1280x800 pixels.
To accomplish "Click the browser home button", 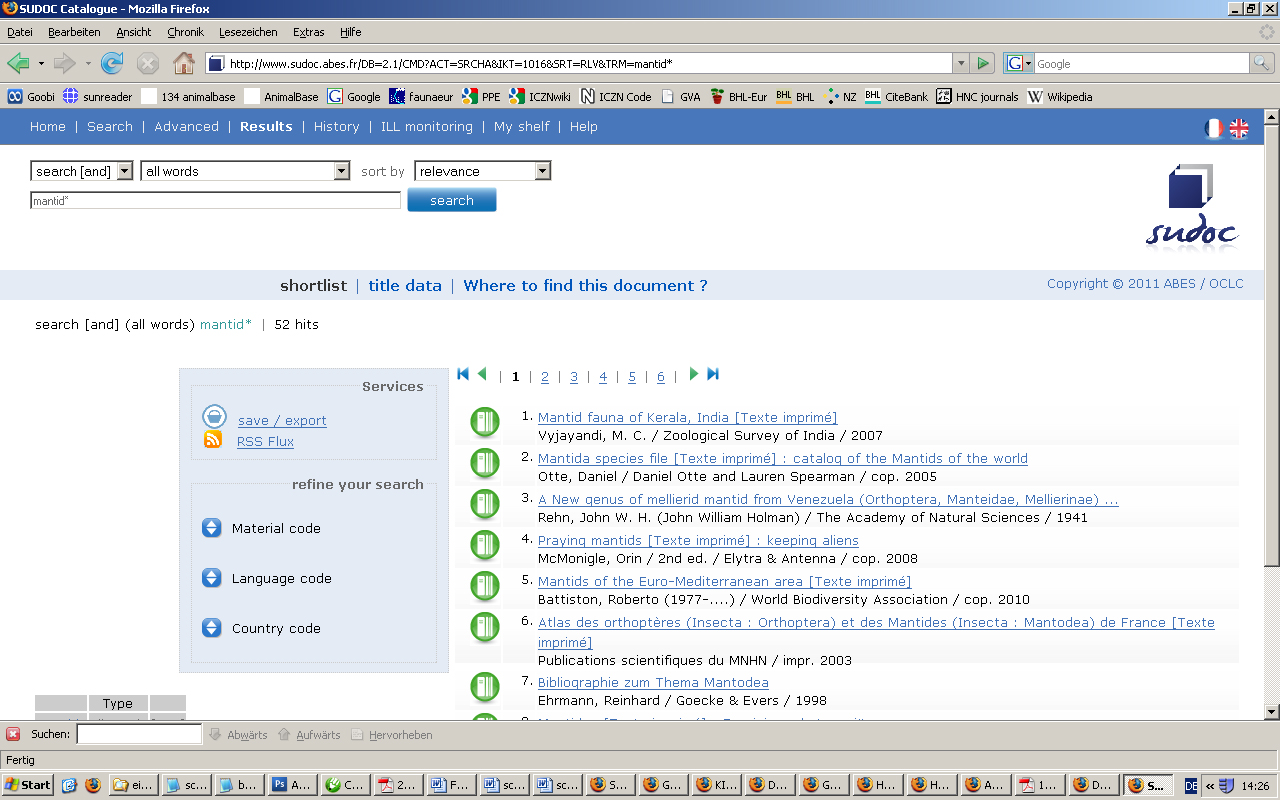I will coord(184,64).
